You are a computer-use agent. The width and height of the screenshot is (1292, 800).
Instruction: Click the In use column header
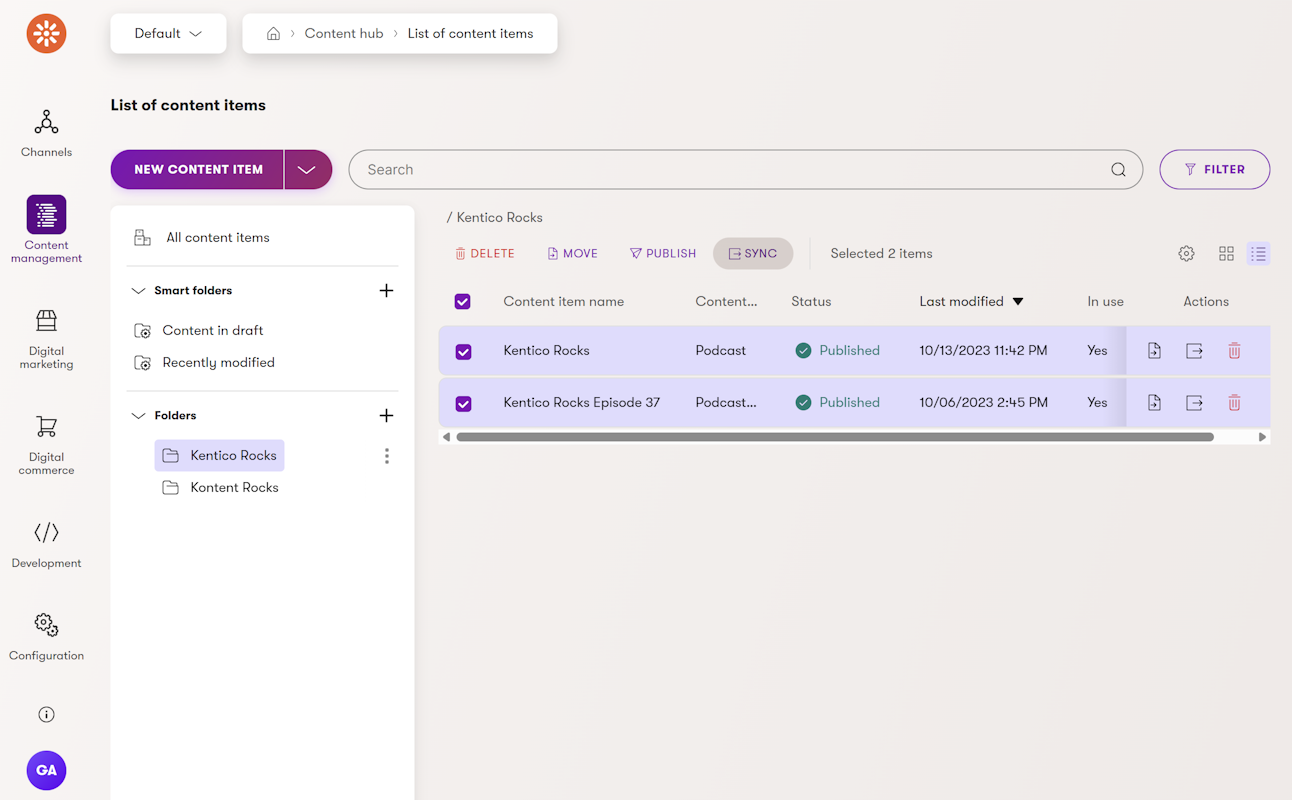coord(1105,302)
